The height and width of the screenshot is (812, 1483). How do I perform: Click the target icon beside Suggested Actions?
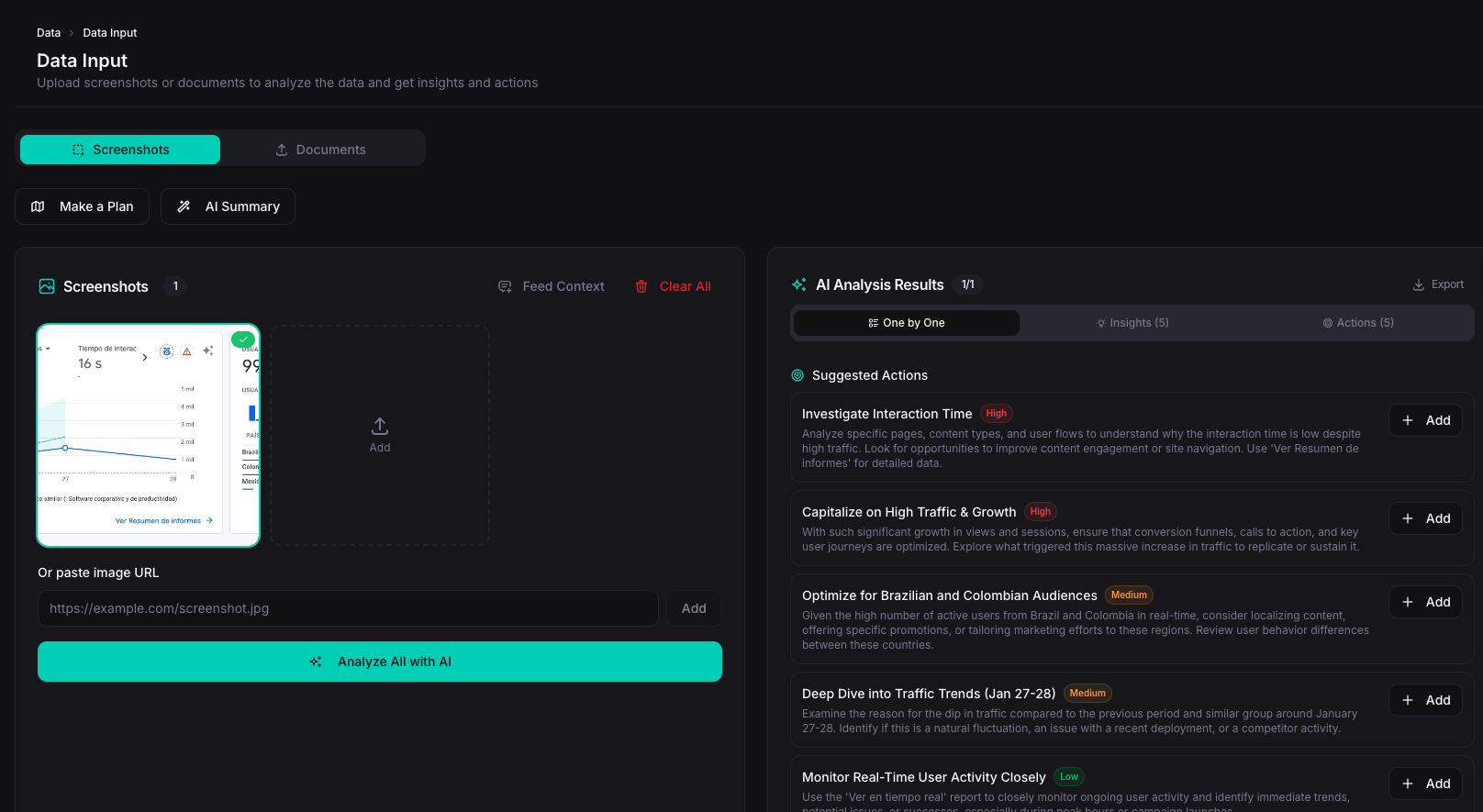(x=797, y=375)
